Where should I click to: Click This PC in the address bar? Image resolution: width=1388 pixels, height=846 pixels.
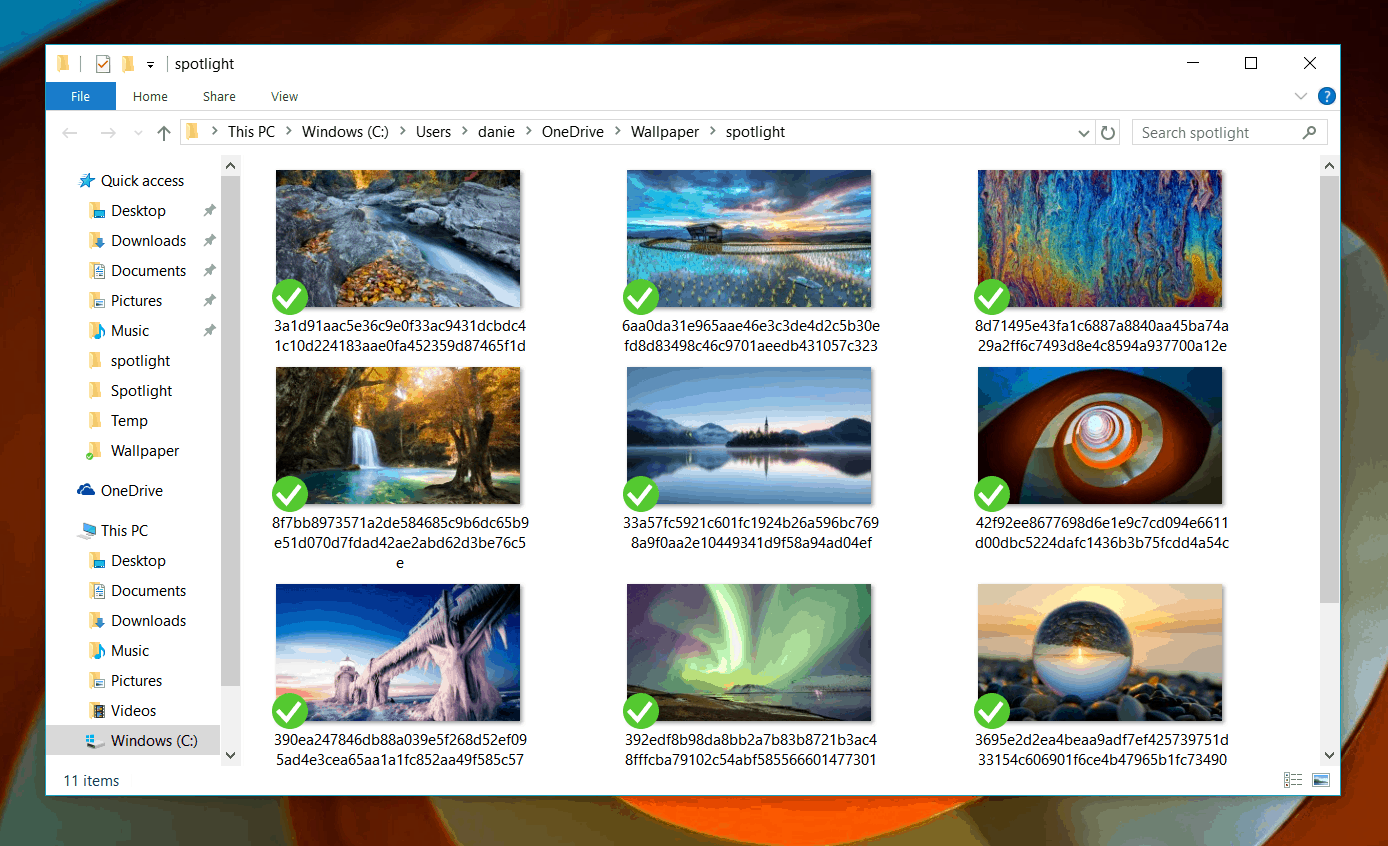[x=251, y=132]
